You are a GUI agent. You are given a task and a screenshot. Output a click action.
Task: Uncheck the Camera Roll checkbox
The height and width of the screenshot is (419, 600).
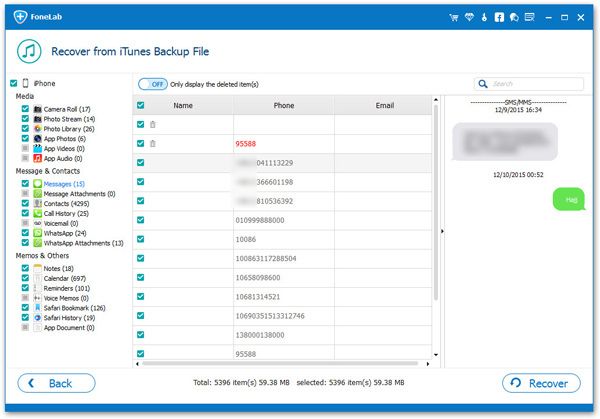pos(25,109)
